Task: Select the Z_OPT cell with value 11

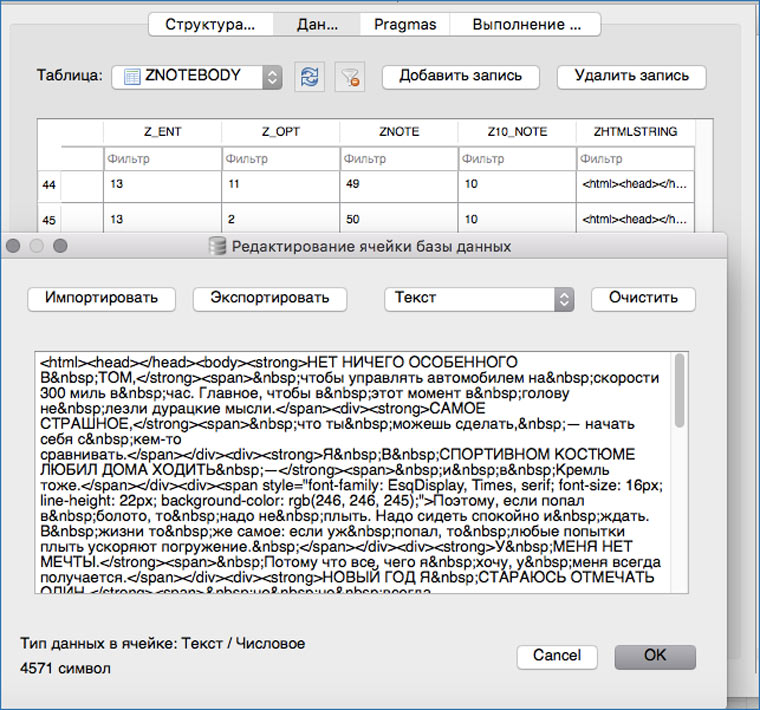Action: pyautogui.click(x=281, y=186)
